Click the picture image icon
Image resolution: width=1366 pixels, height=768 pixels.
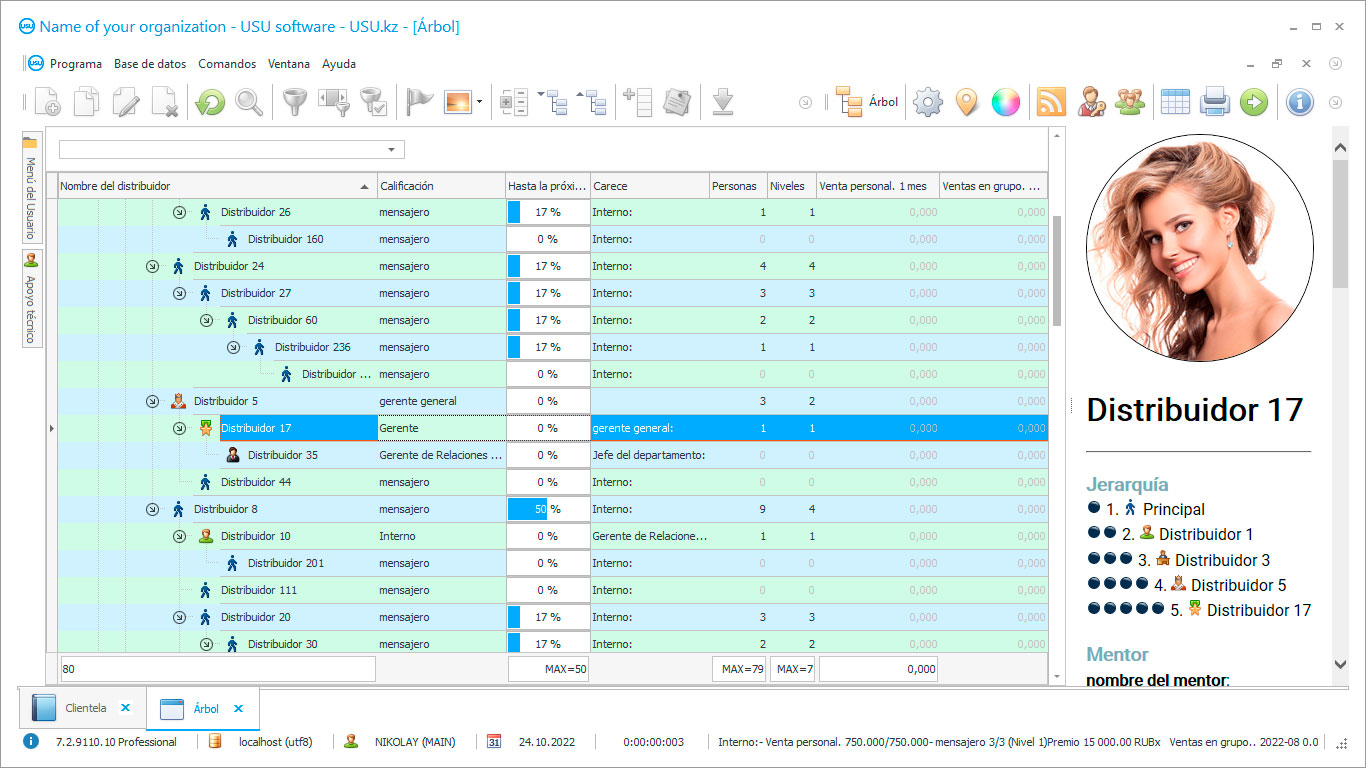(458, 102)
